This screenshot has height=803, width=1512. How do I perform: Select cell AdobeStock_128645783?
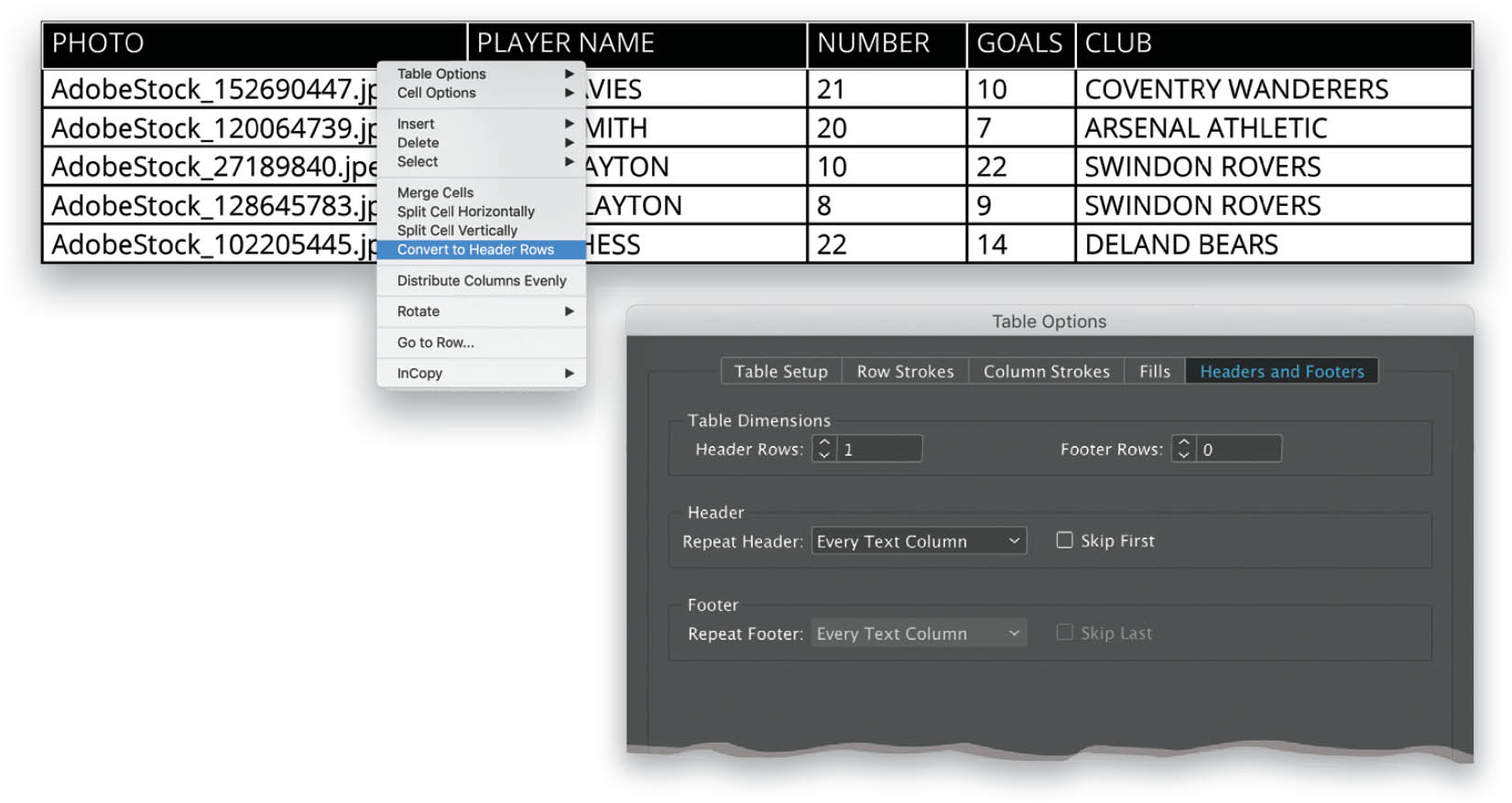(x=211, y=206)
